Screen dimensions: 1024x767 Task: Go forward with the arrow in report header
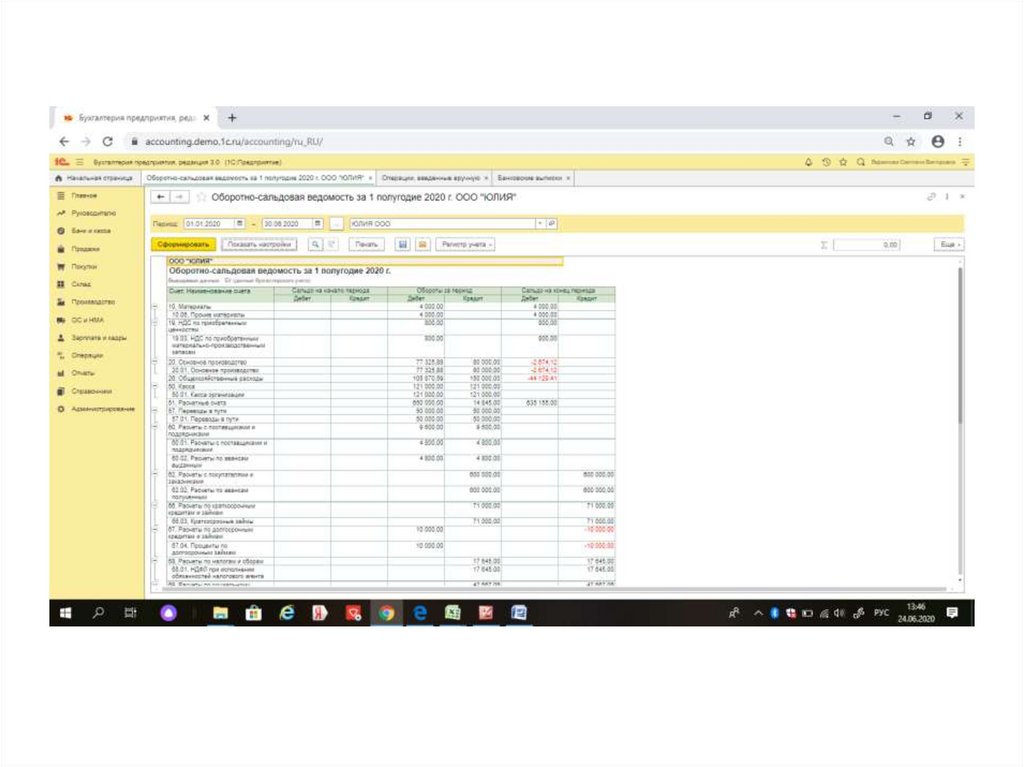tap(180, 197)
